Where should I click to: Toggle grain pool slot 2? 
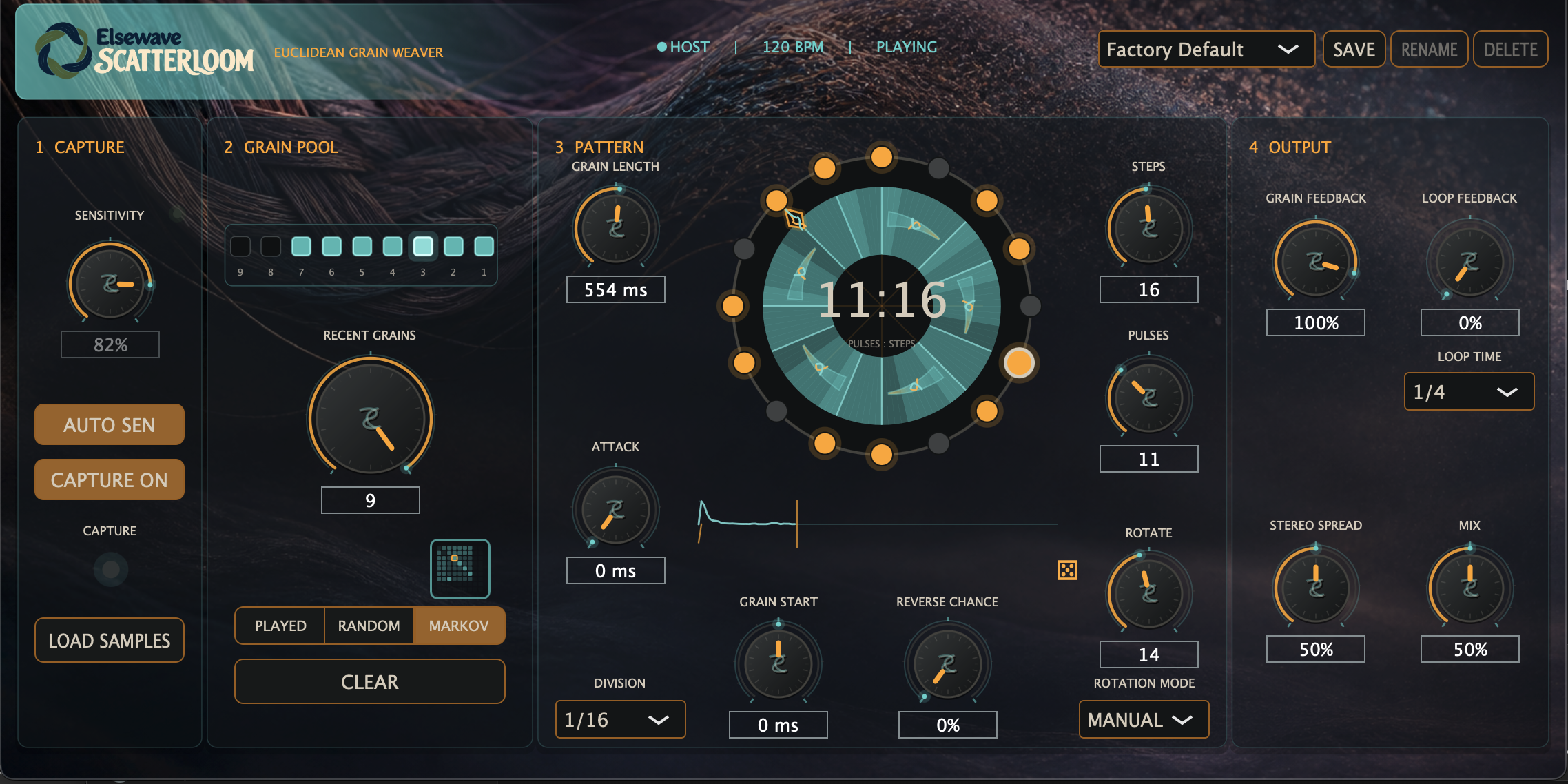[453, 246]
